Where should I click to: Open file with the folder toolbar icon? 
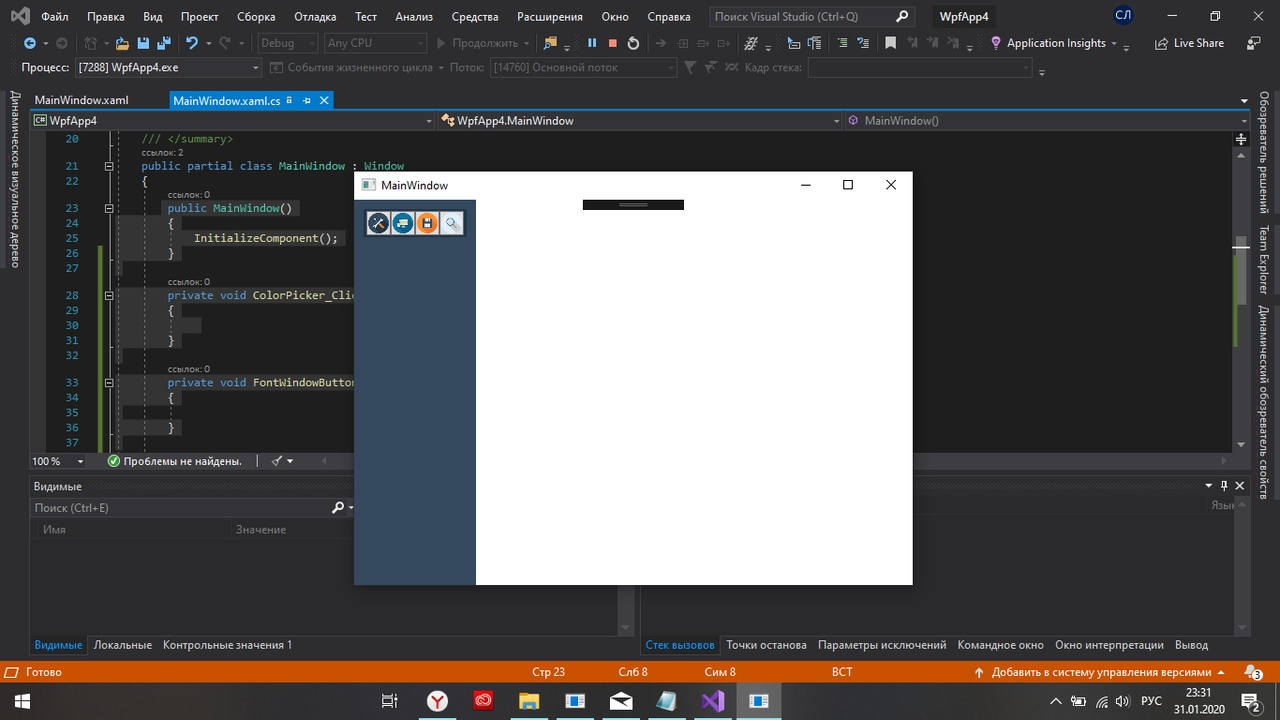[122, 43]
